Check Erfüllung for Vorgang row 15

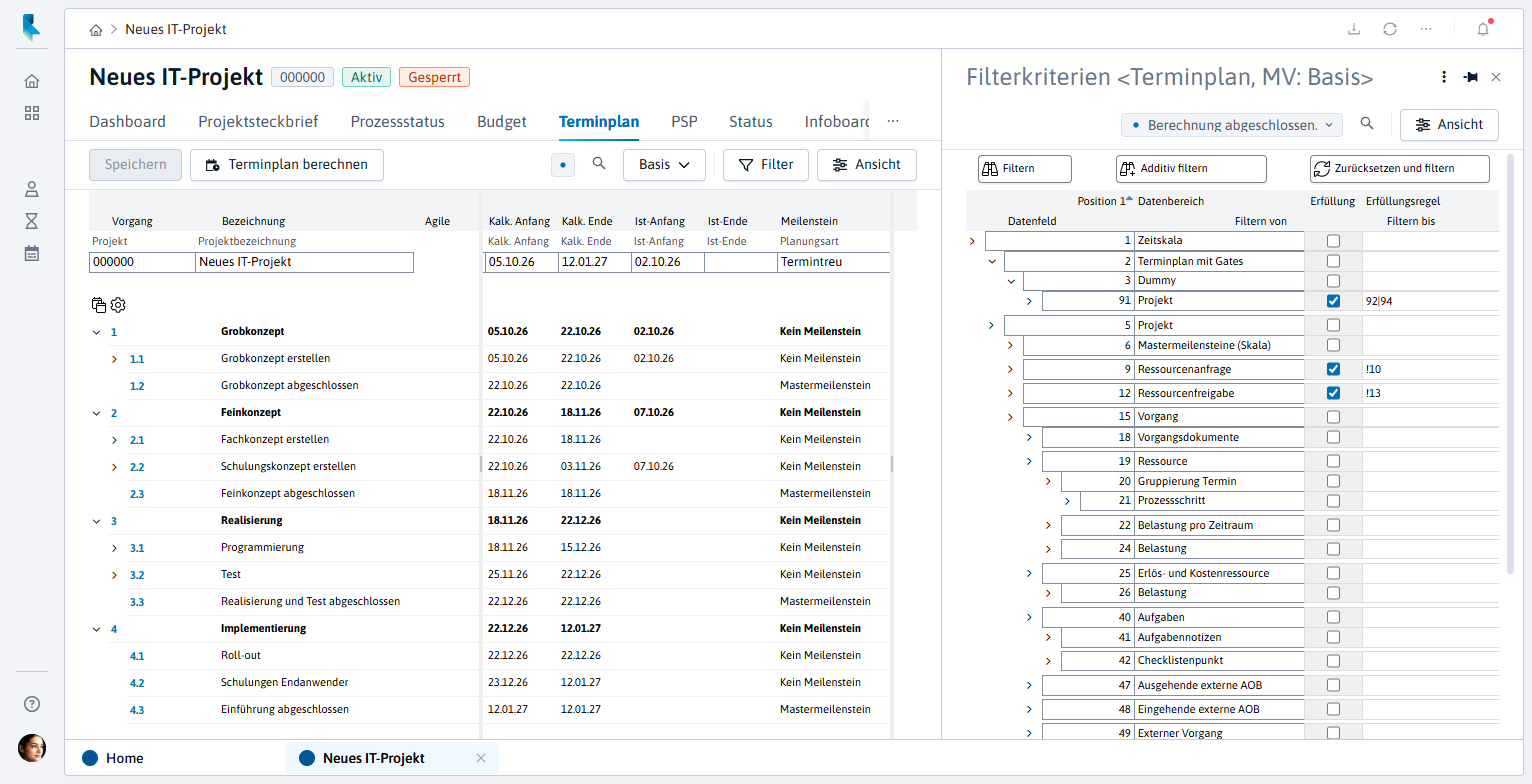coord(1333,417)
